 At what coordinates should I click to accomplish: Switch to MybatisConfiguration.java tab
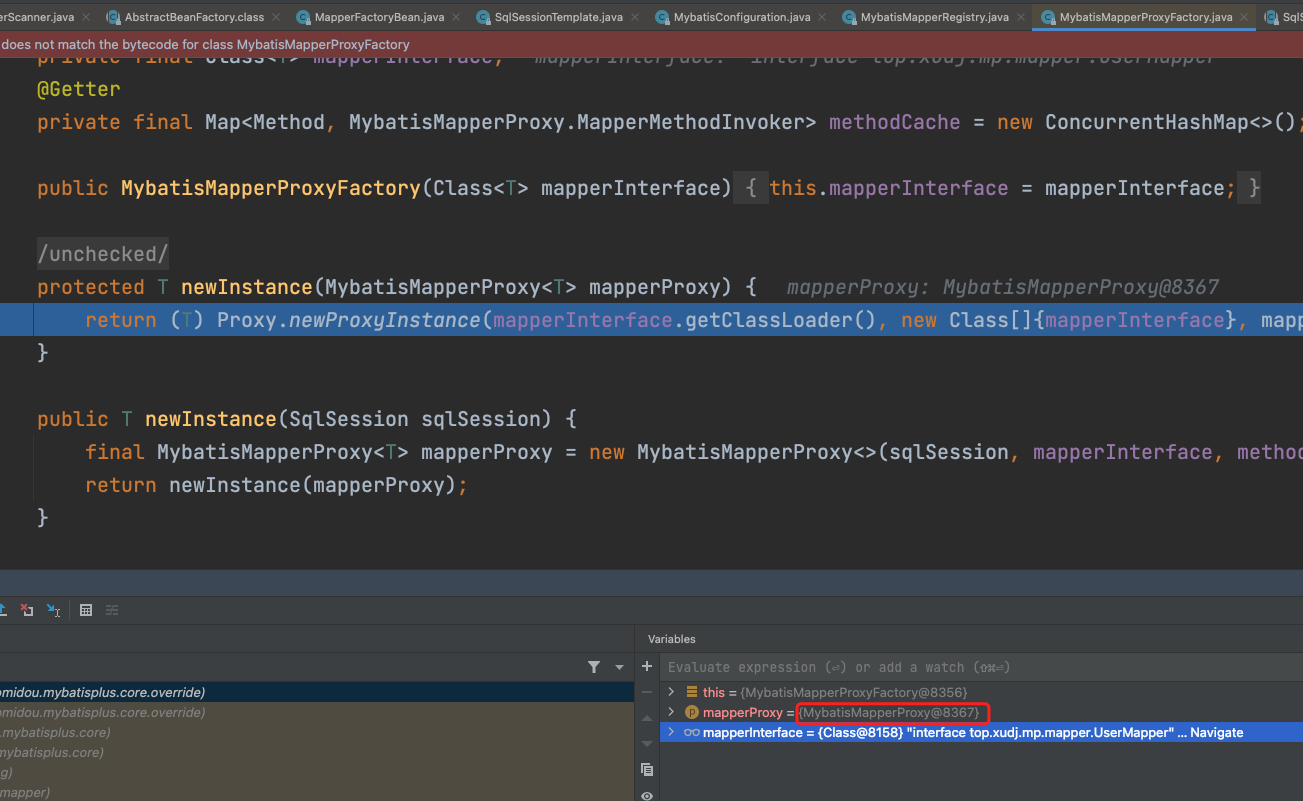pyautogui.click(x=741, y=17)
